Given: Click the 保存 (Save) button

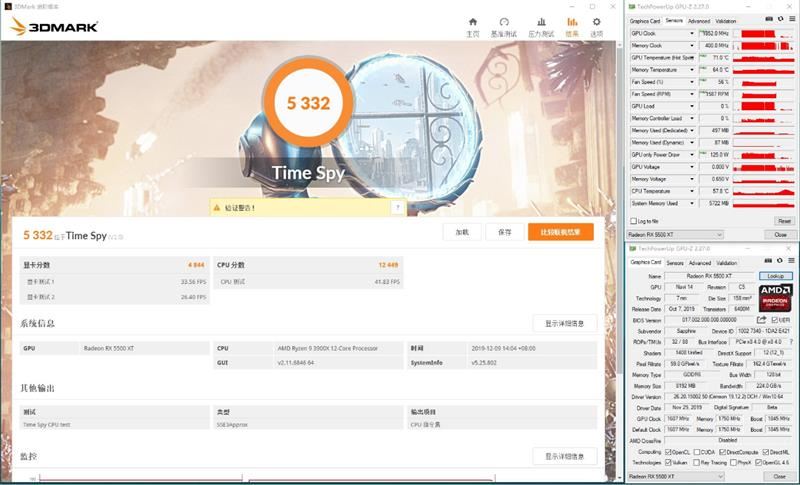Looking at the screenshot, I should tap(505, 232).
